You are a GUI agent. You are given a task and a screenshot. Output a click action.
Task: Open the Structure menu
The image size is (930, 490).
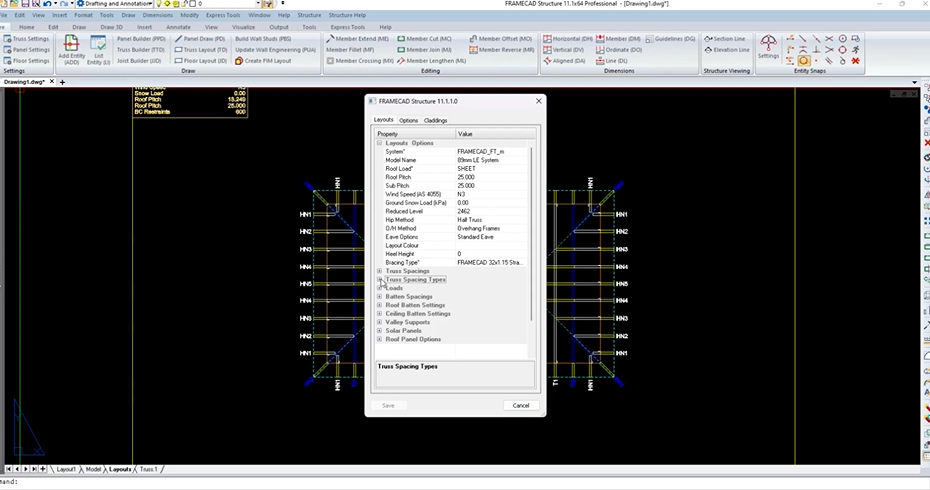[x=309, y=16]
